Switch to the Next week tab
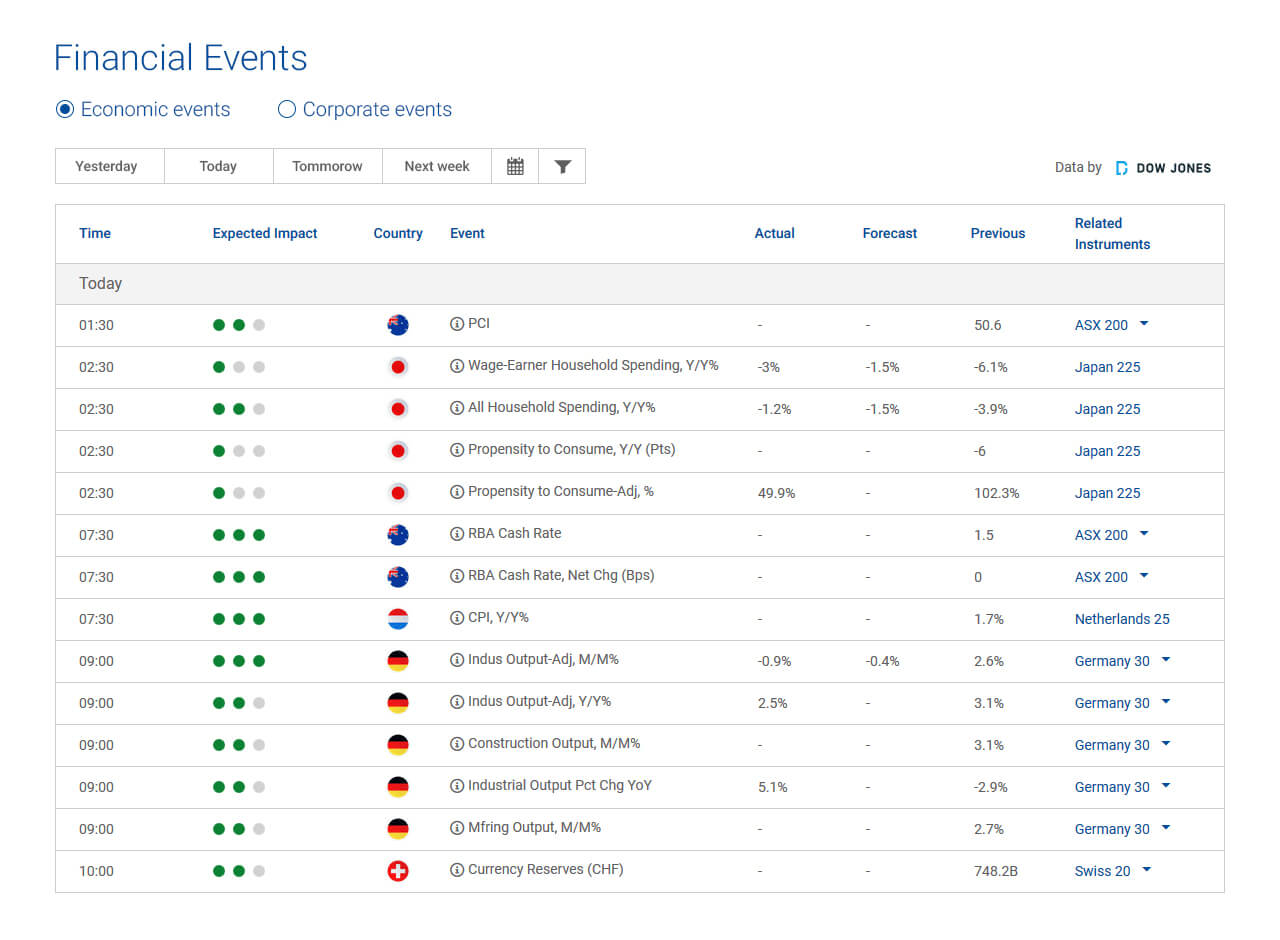This screenshot has height=940, width=1280. [436, 167]
